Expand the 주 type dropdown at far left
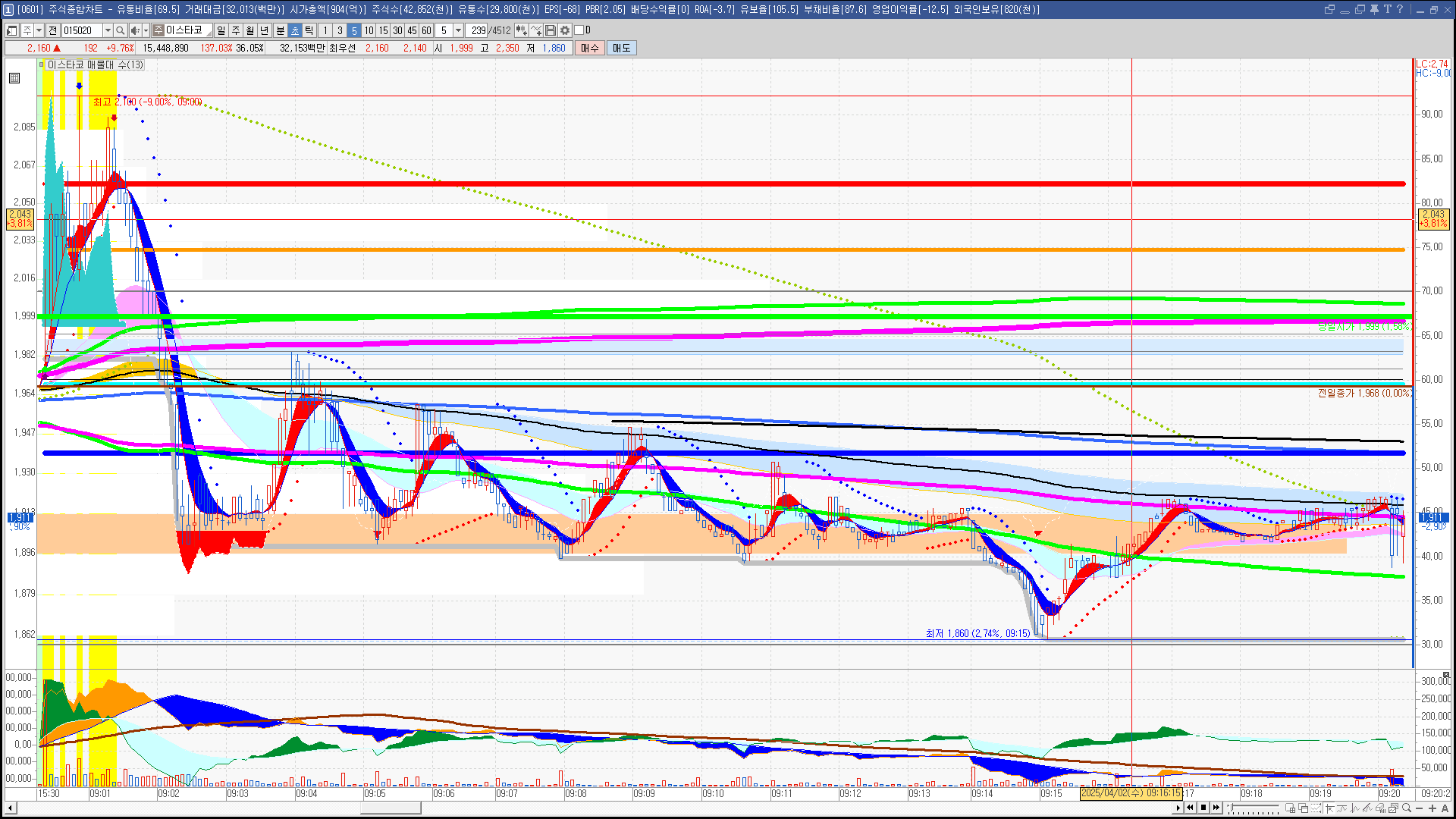1456x819 pixels. 39,30
